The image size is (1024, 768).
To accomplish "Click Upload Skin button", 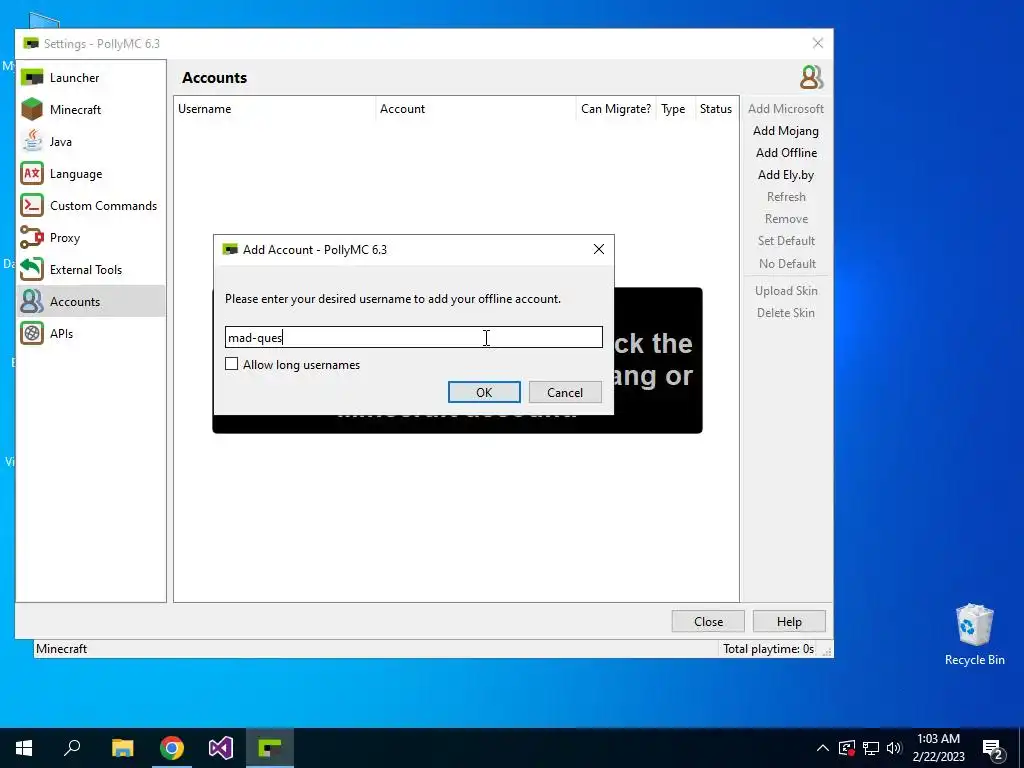I will pyautogui.click(x=786, y=291).
